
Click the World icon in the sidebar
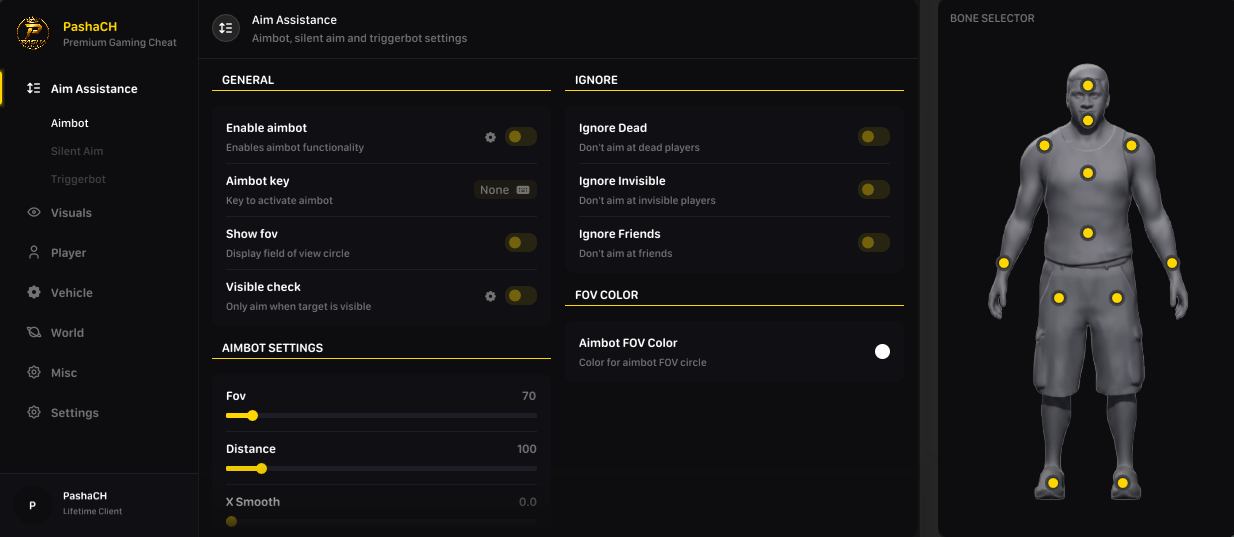(x=34, y=333)
